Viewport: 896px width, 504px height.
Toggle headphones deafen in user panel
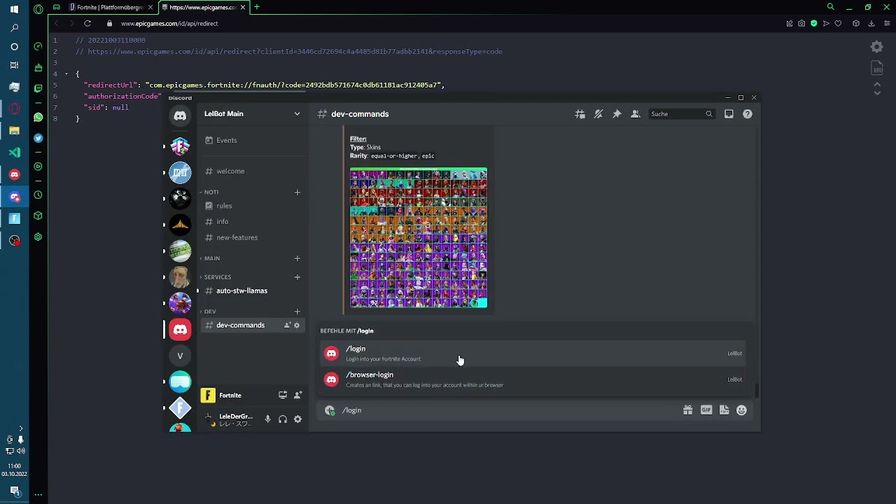click(x=282, y=419)
